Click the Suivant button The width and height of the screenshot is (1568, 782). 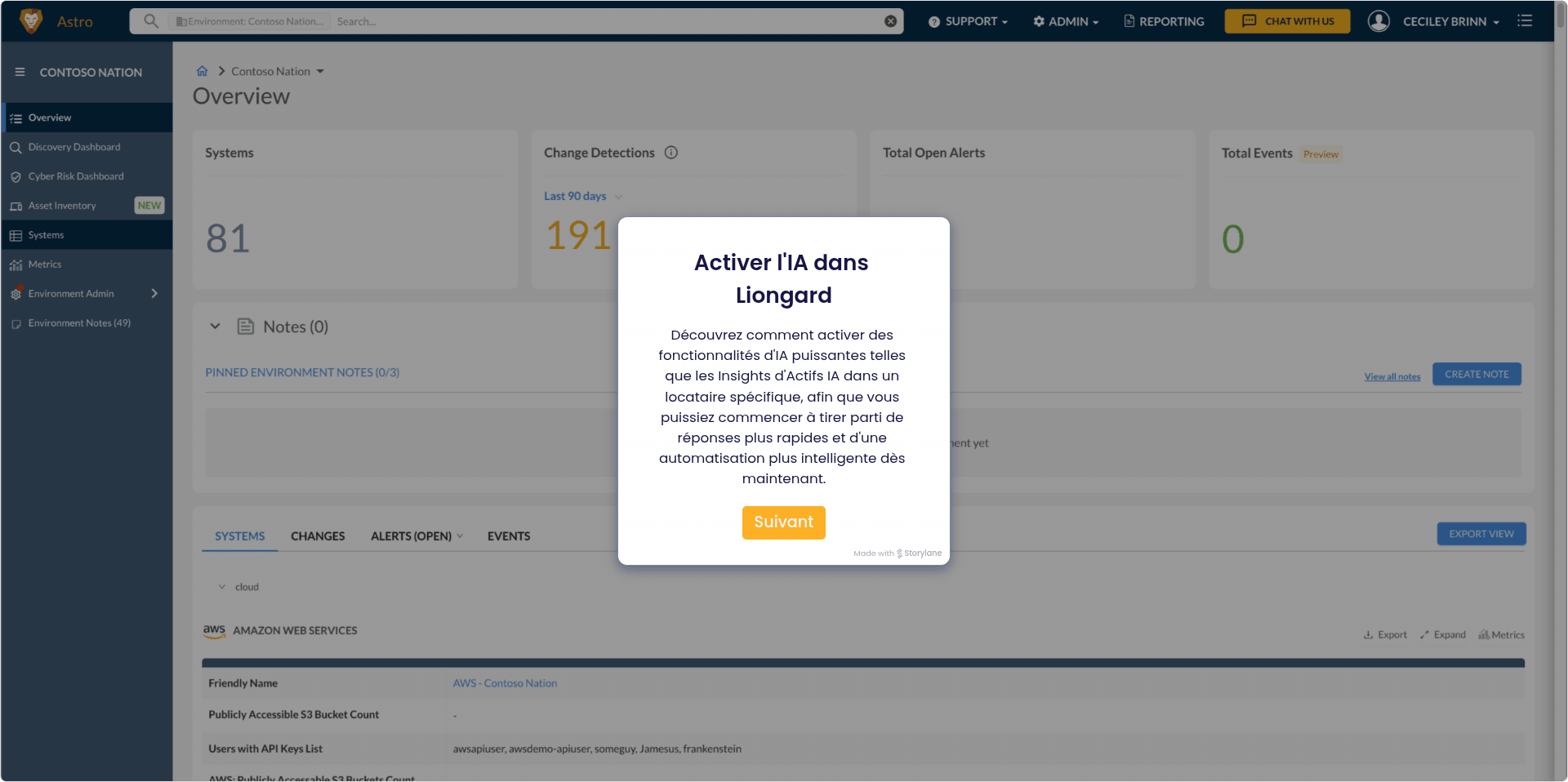tap(783, 522)
